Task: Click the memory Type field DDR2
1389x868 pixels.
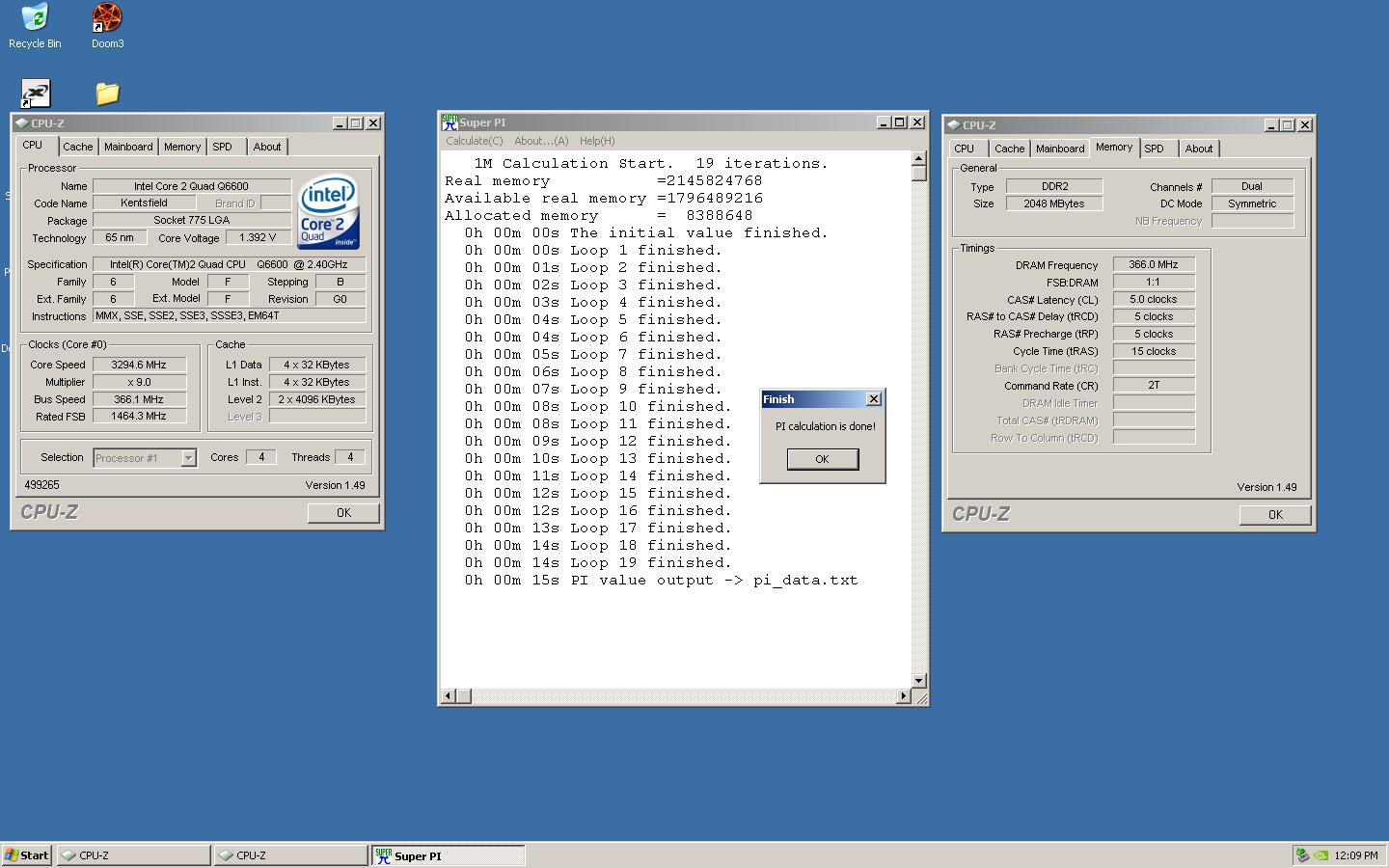Action: (x=1054, y=186)
